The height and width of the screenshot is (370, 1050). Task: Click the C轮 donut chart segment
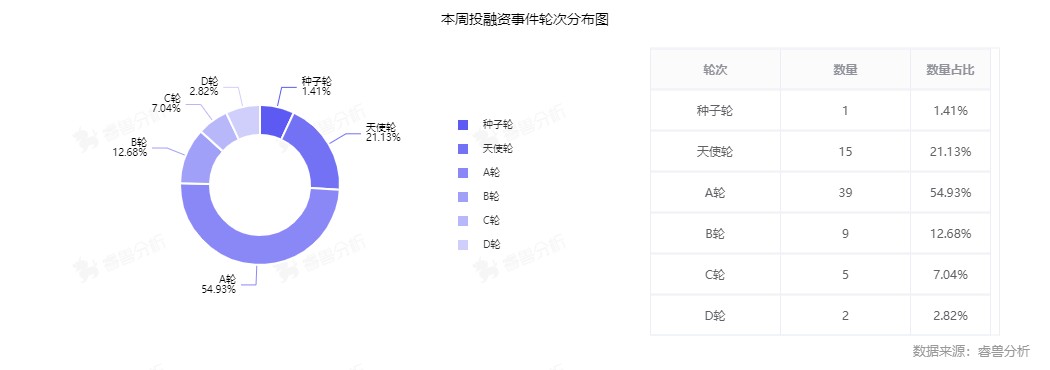(x=220, y=132)
